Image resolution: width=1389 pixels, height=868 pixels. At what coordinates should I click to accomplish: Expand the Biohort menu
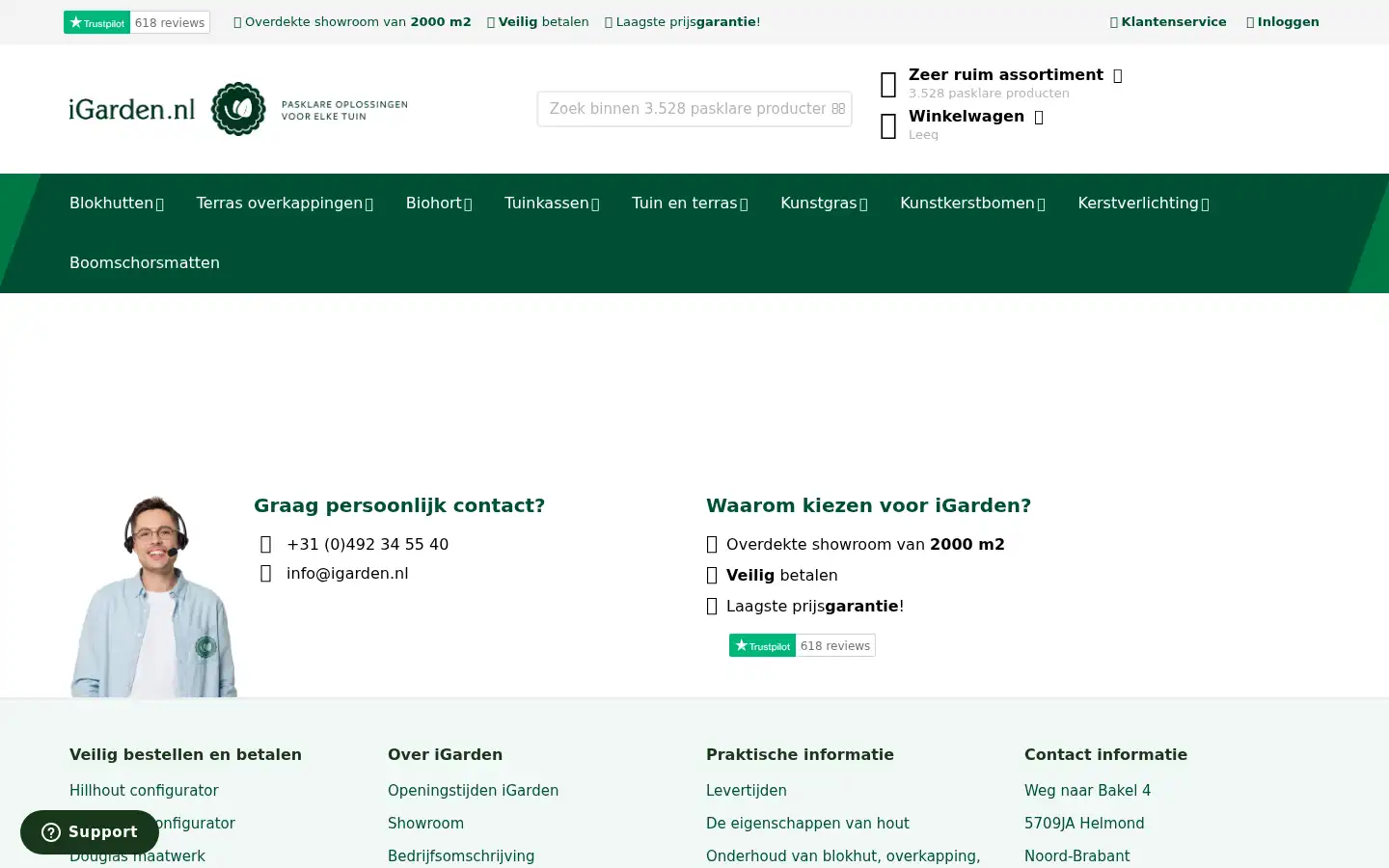[439, 203]
